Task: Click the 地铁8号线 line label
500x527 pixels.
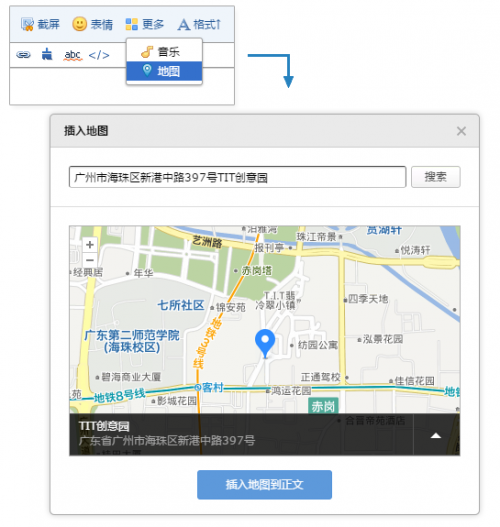Action: 119,396
